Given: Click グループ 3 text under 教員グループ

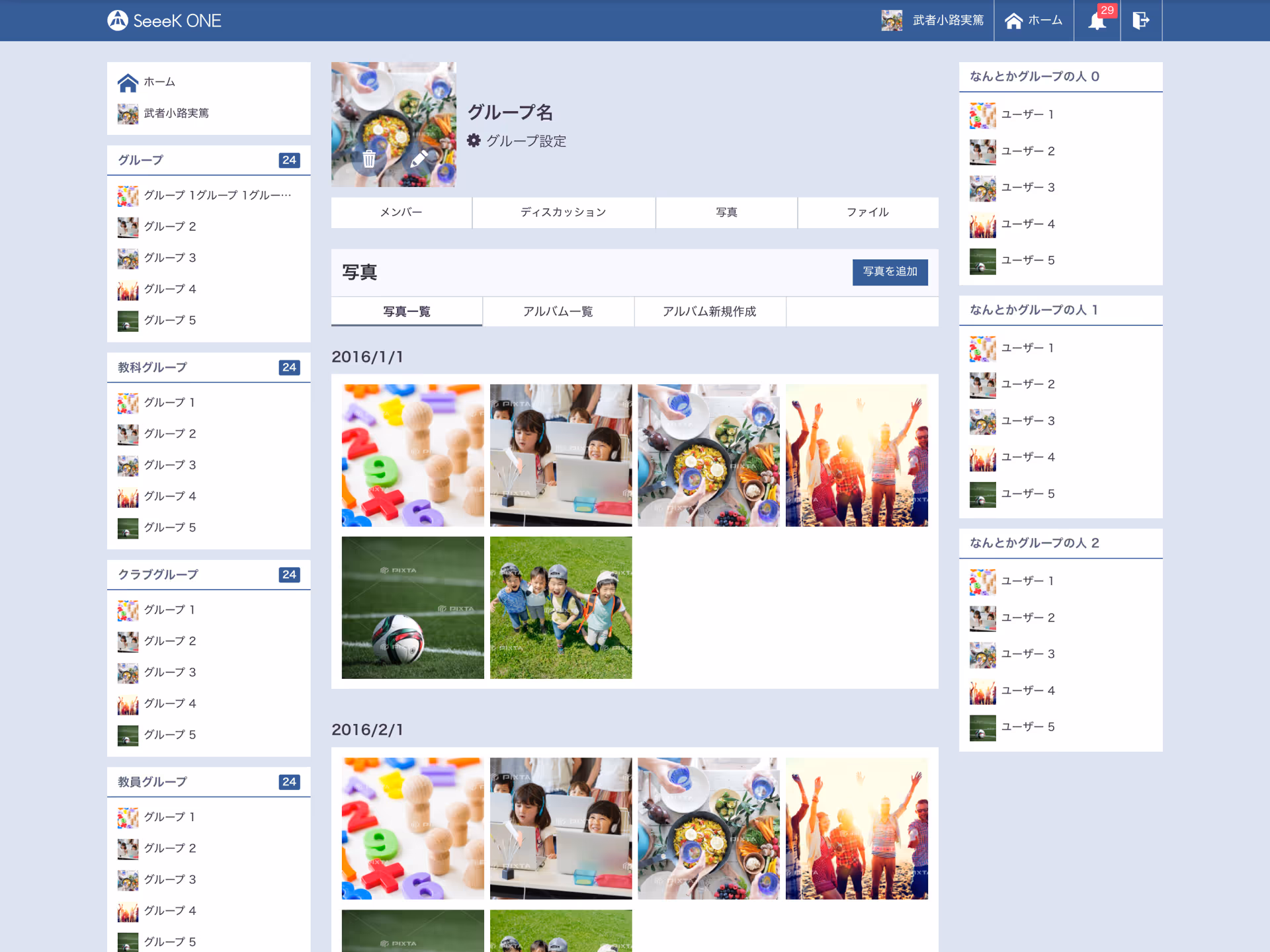Looking at the screenshot, I should (170, 880).
